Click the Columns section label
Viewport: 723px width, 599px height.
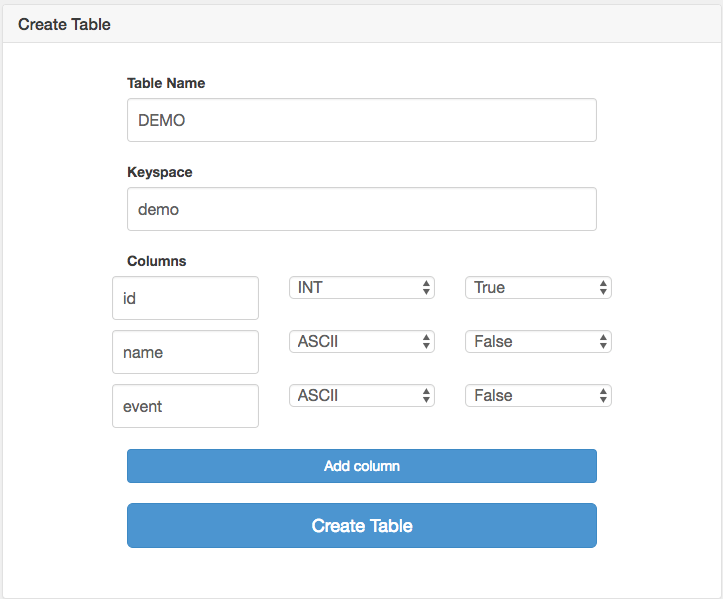tap(157, 261)
